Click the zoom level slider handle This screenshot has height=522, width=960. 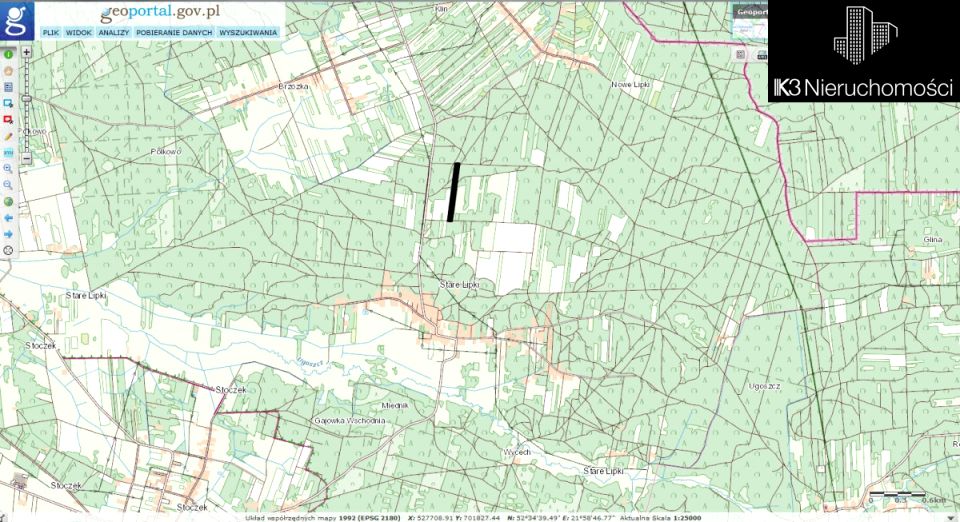[26, 98]
